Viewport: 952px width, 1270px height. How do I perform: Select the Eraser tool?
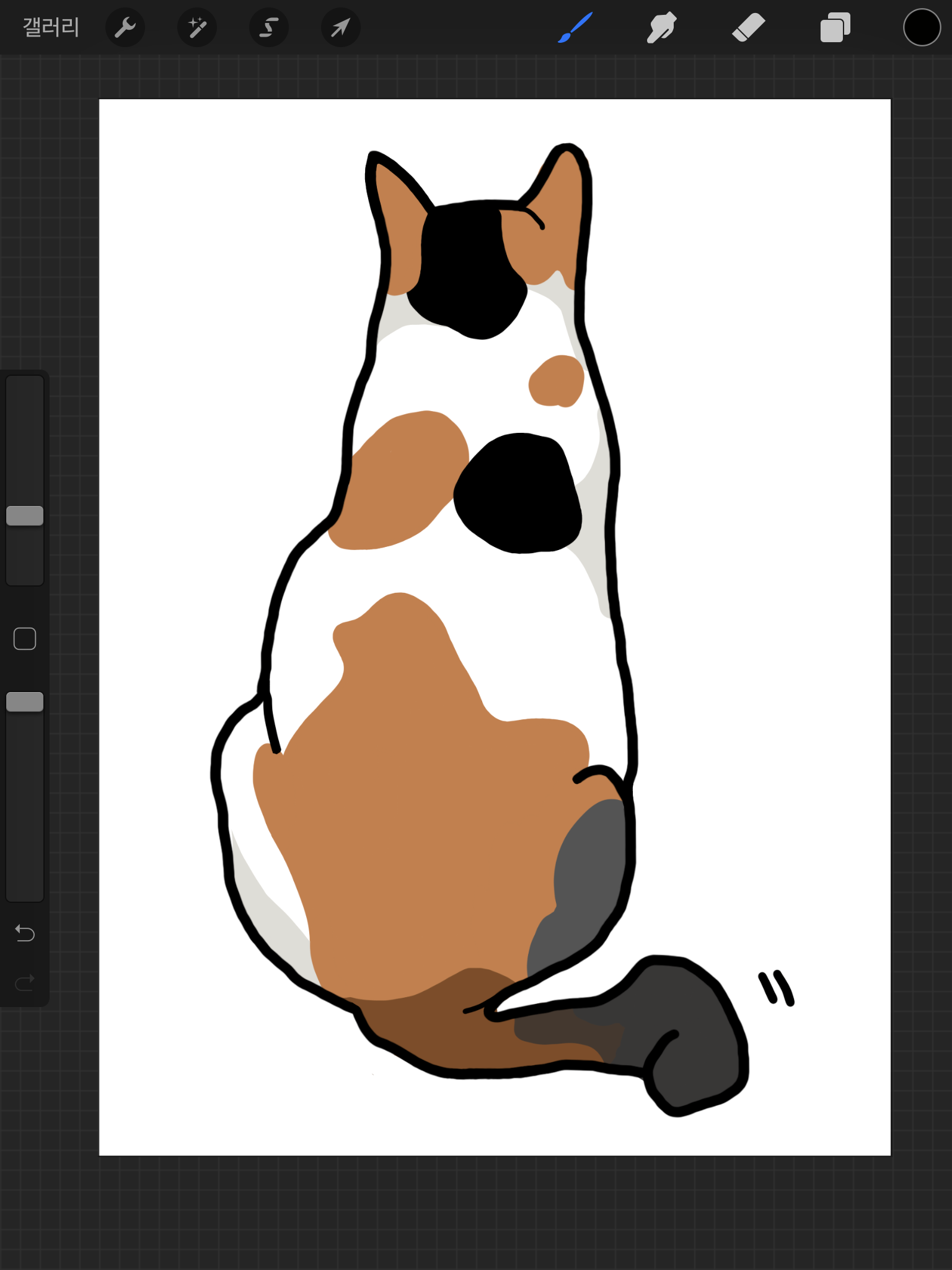click(x=749, y=28)
